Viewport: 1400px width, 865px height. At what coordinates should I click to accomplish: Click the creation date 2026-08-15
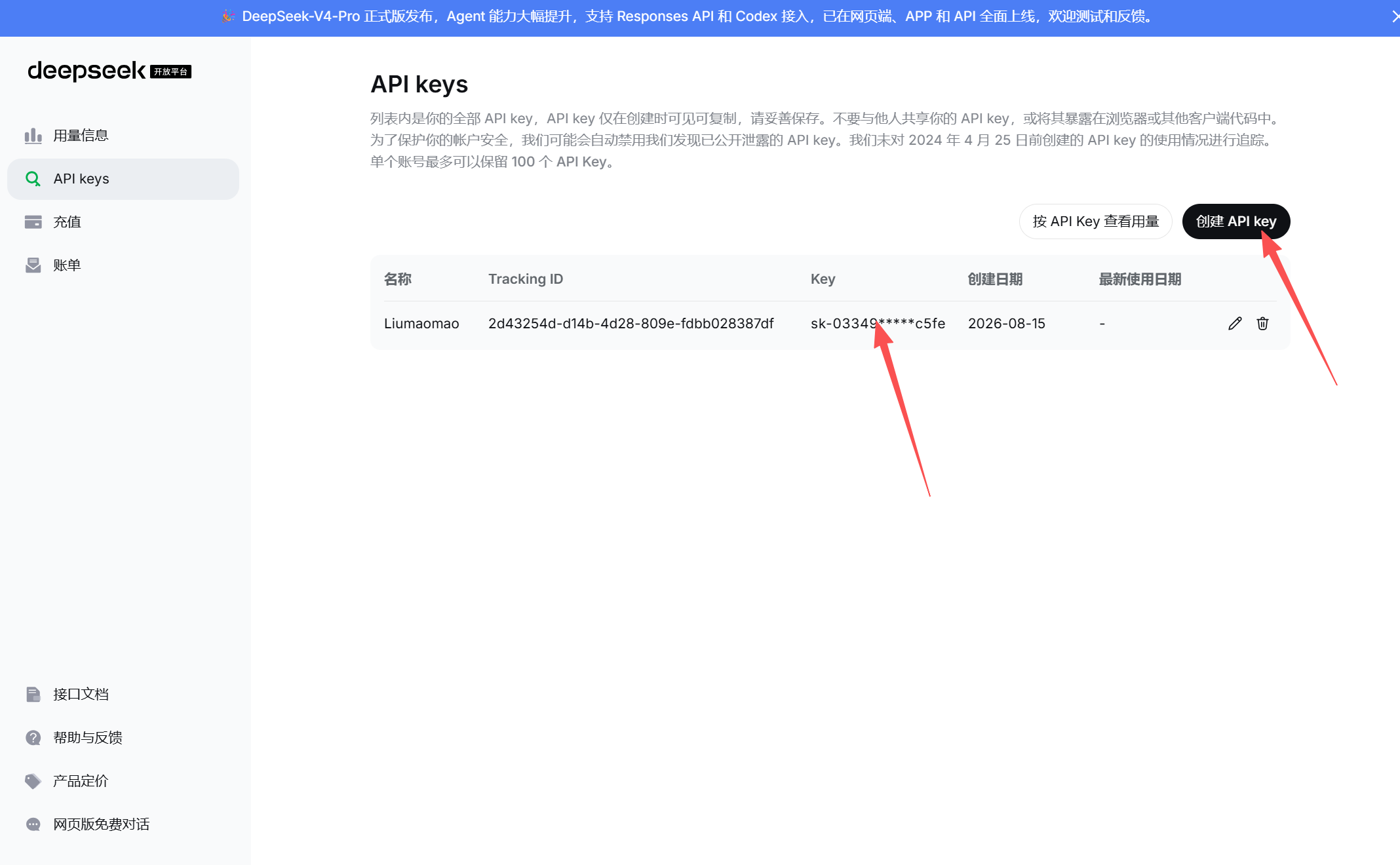pos(1007,324)
